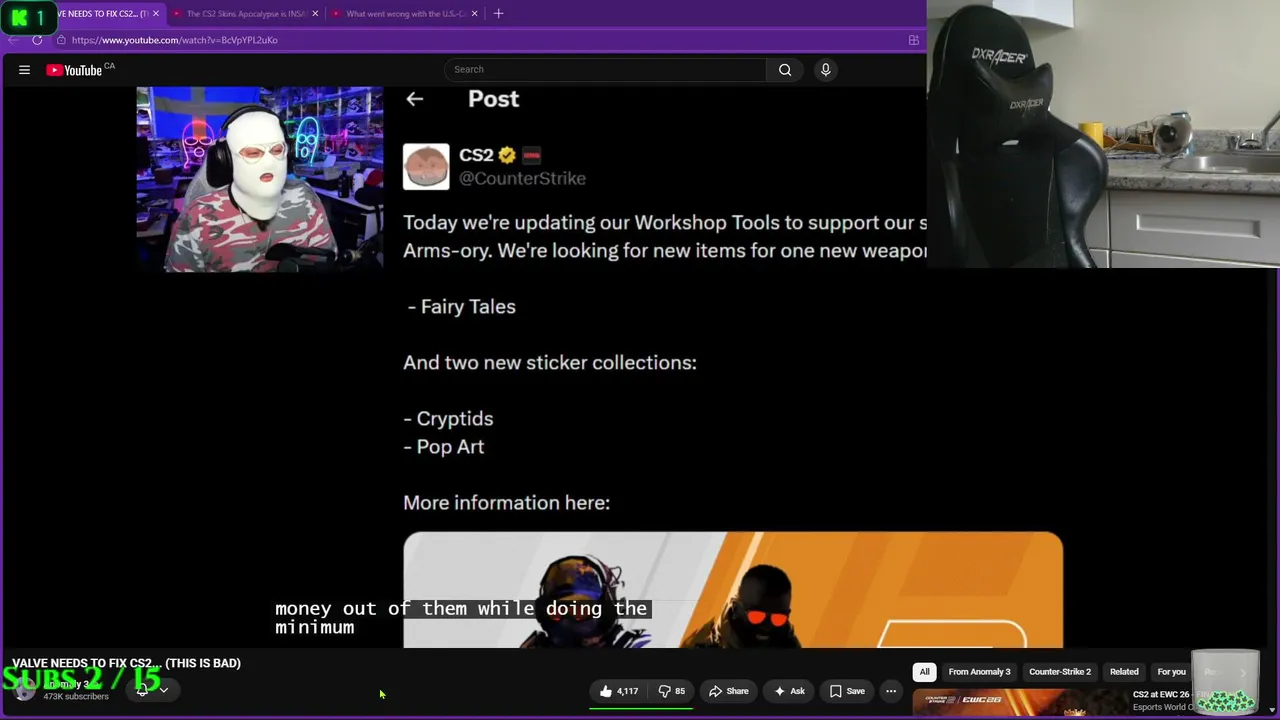
Task: Focus the browser address bar URL
Action: point(175,40)
